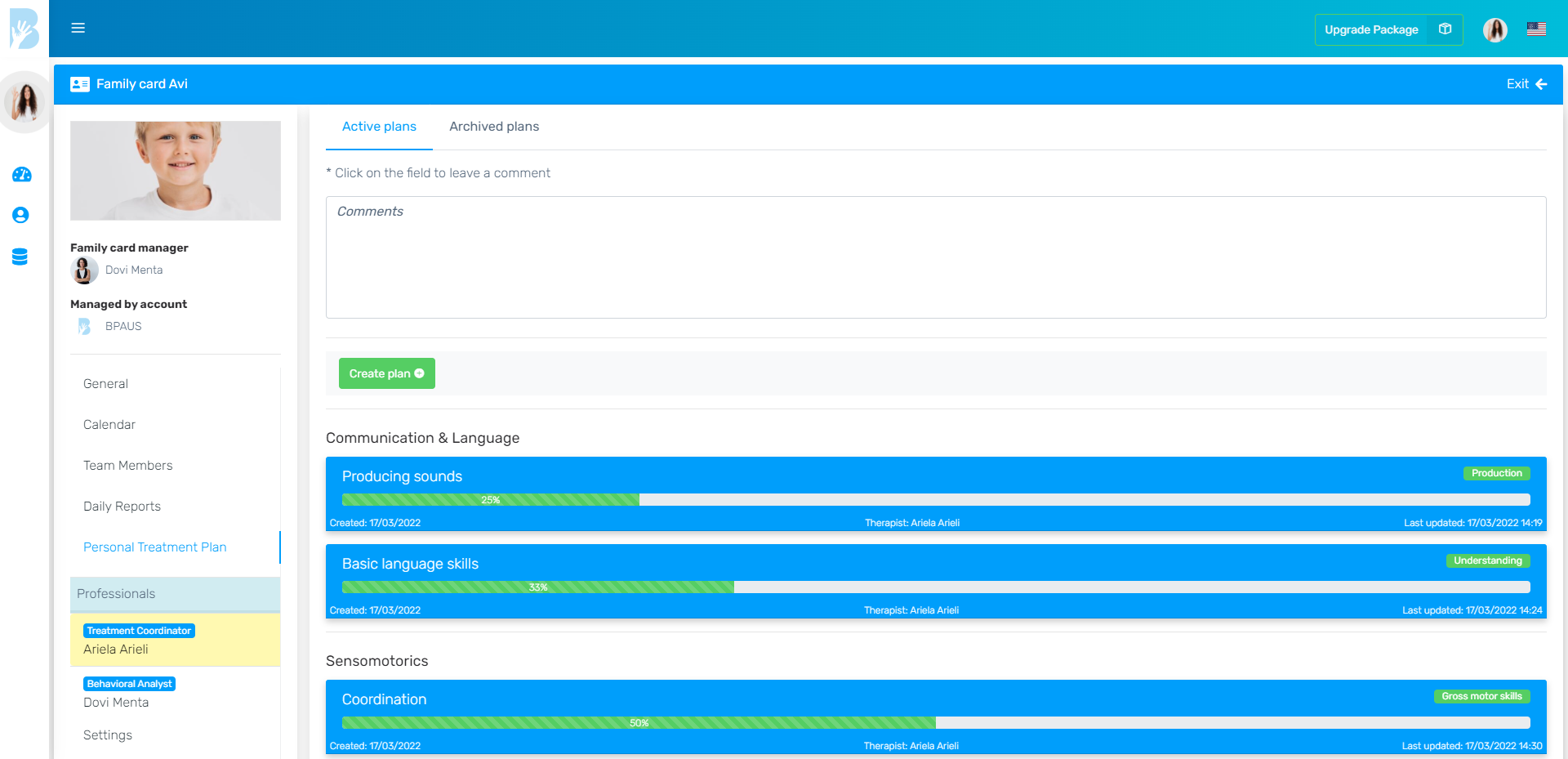This screenshot has height=759, width=1568.
Task: Click the Create plan button
Action: pyautogui.click(x=386, y=373)
